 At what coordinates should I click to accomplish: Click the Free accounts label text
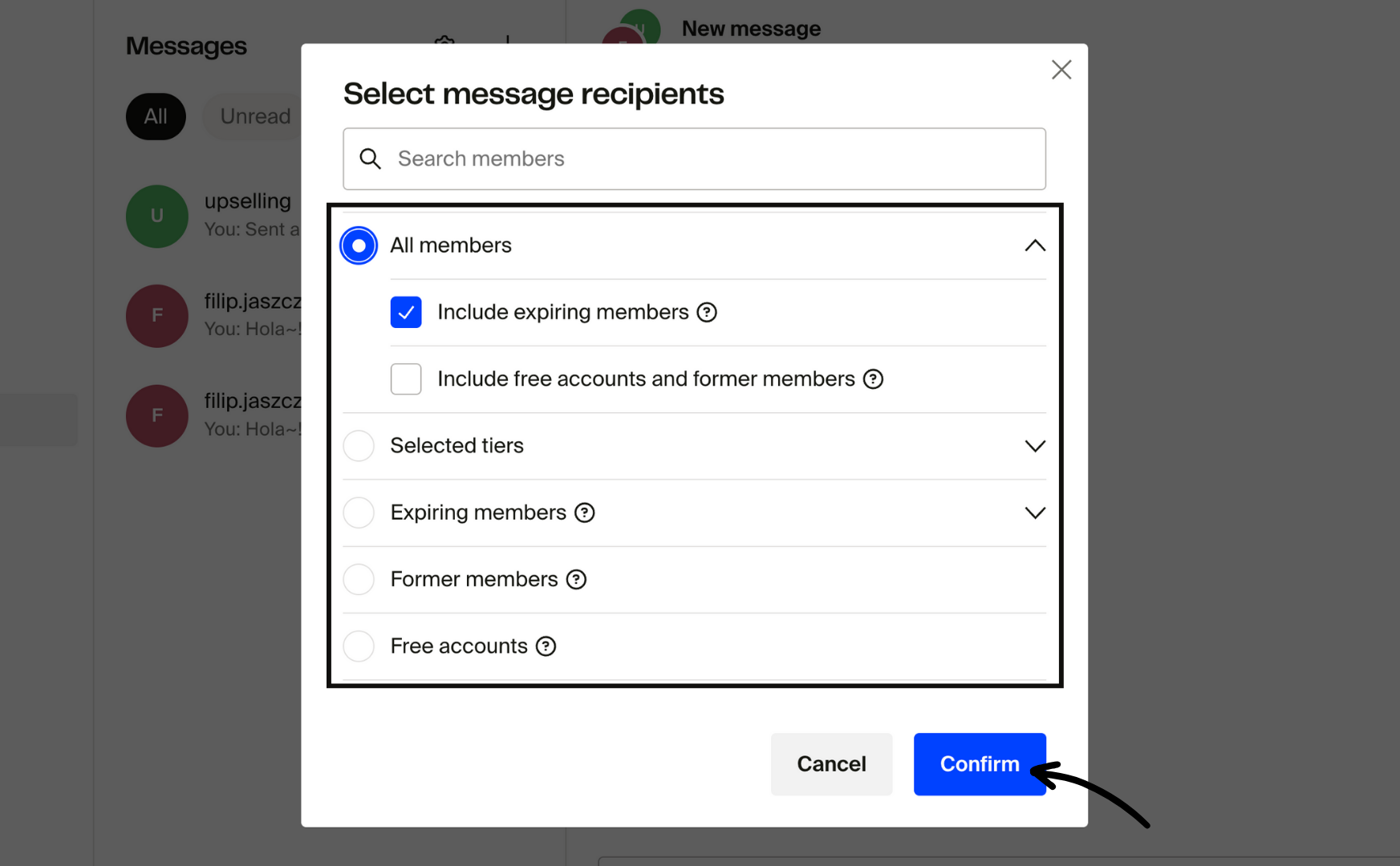tap(459, 645)
